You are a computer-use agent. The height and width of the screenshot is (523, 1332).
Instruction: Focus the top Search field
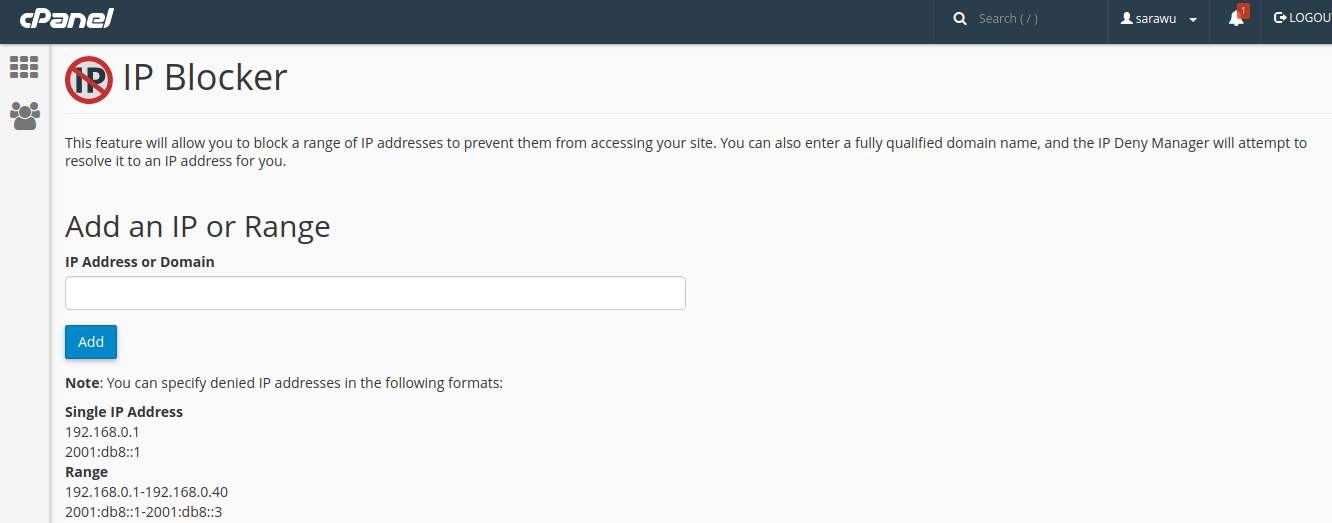click(x=1030, y=19)
